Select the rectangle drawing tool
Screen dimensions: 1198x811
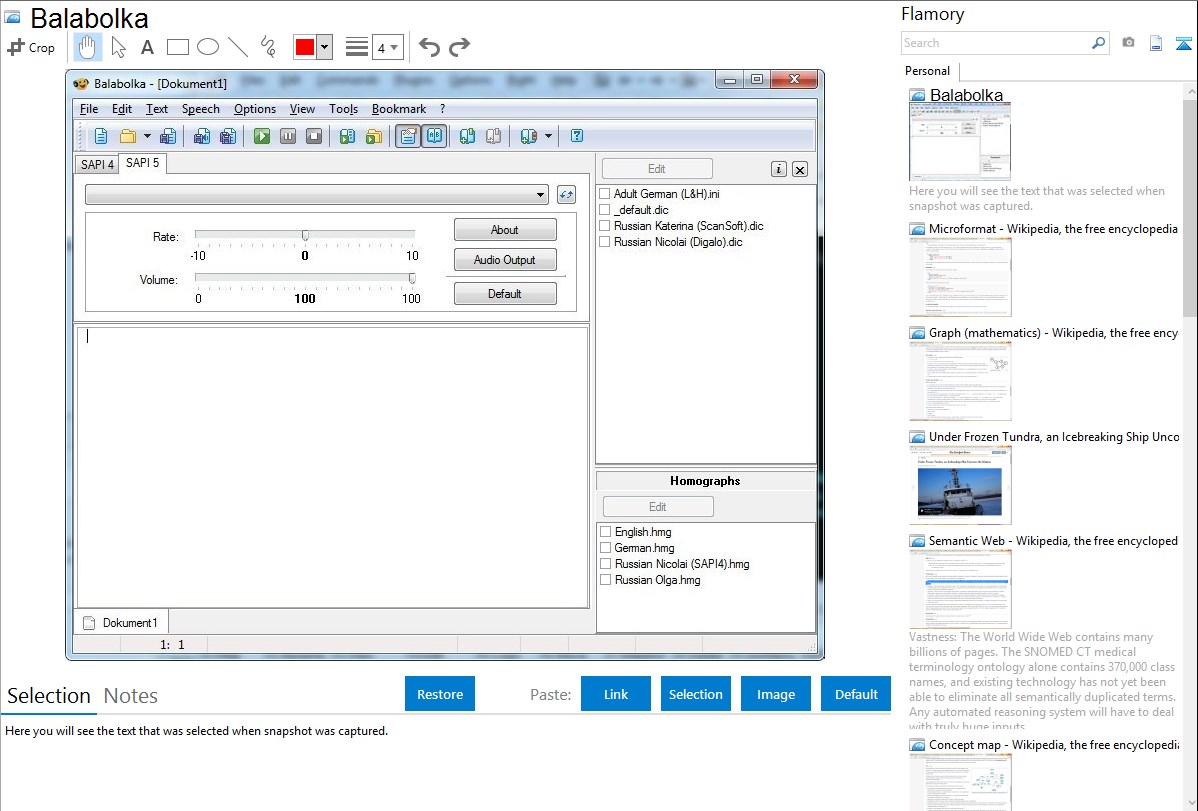point(177,47)
